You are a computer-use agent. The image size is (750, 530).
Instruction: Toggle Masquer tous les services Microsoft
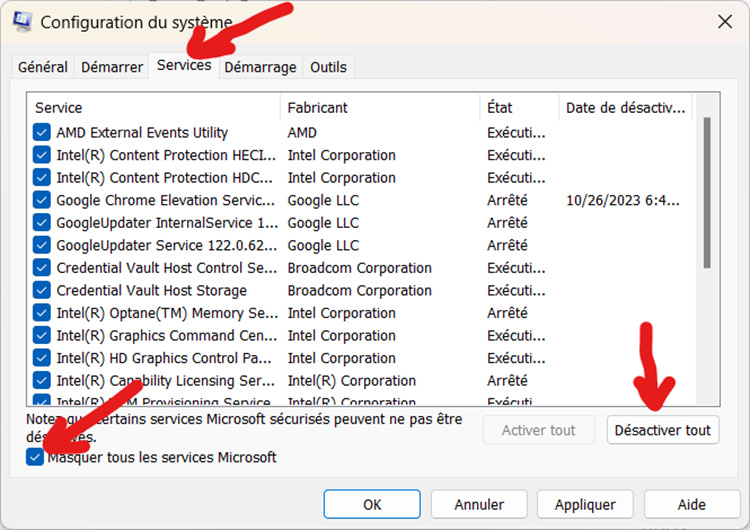[37, 457]
